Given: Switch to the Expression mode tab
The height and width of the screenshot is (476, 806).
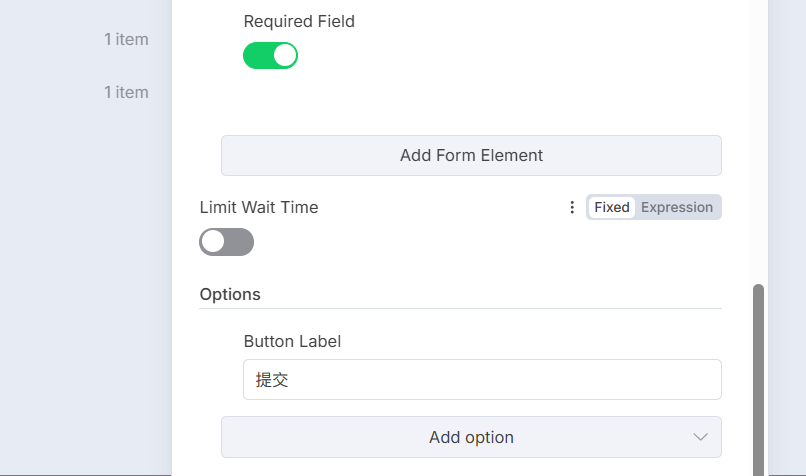Looking at the screenshot, I should [677, 207].
